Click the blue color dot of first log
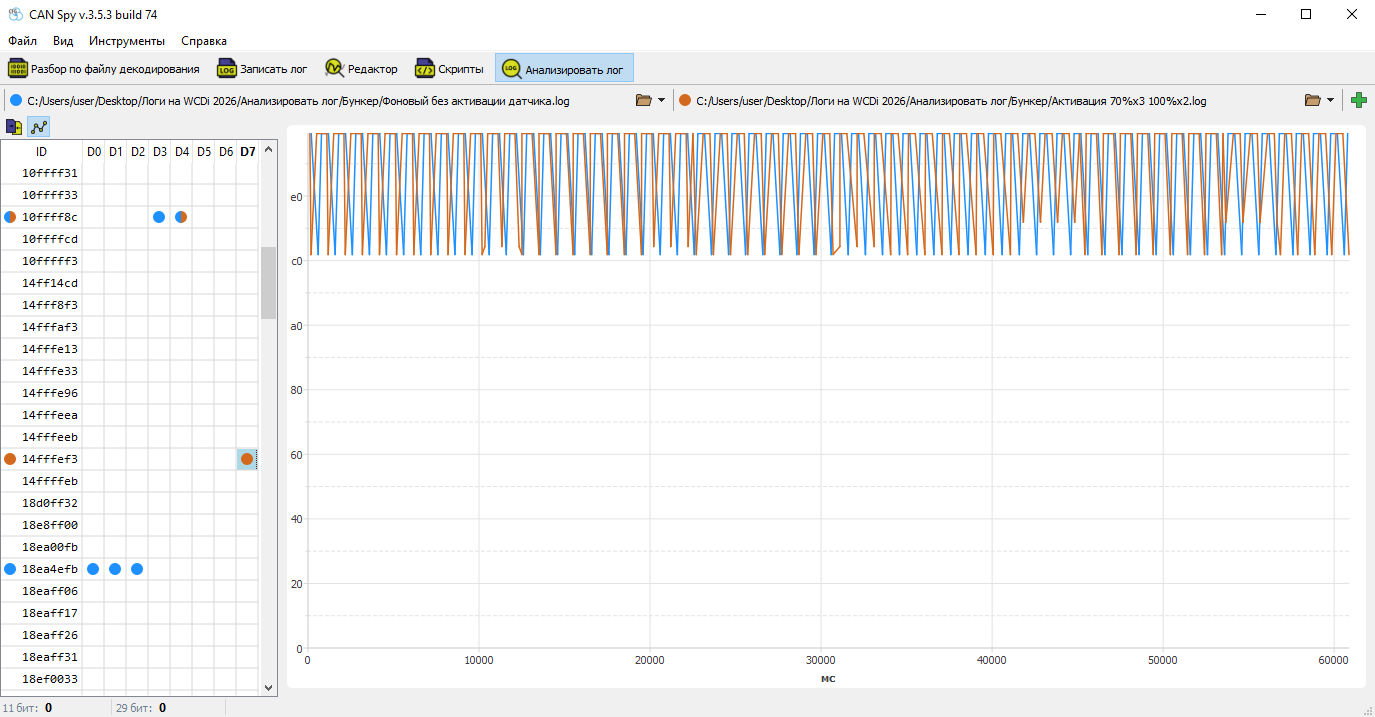This screenshot has height=717, width=1375. (x=15, y=100)
